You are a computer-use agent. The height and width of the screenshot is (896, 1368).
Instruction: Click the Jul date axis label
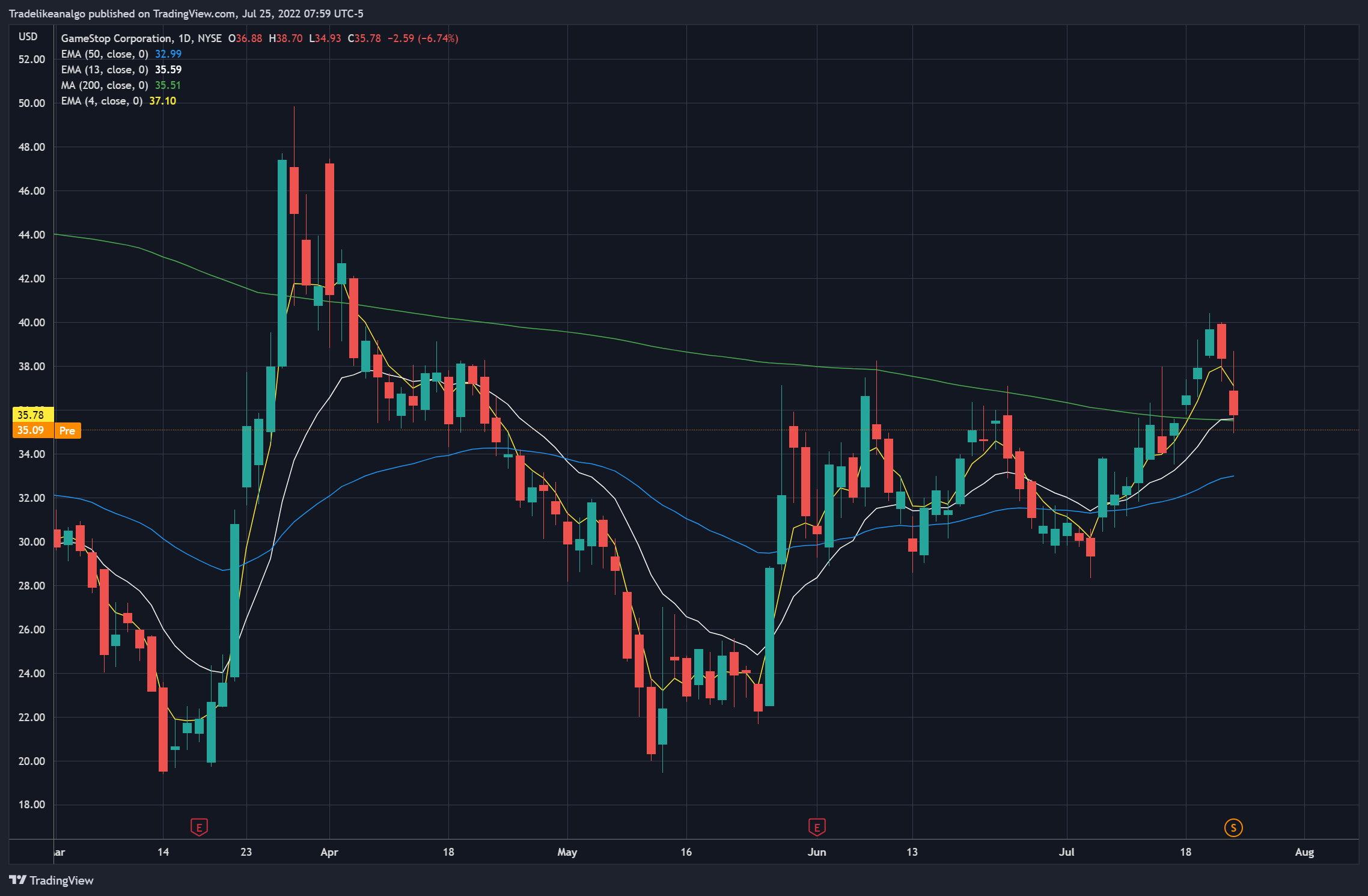[1067, 852]
